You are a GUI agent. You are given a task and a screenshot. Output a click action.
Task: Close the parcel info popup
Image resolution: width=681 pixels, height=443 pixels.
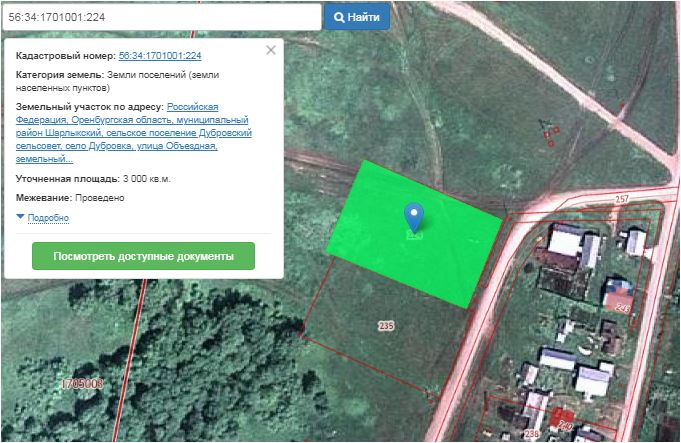[x=270, y=50]
